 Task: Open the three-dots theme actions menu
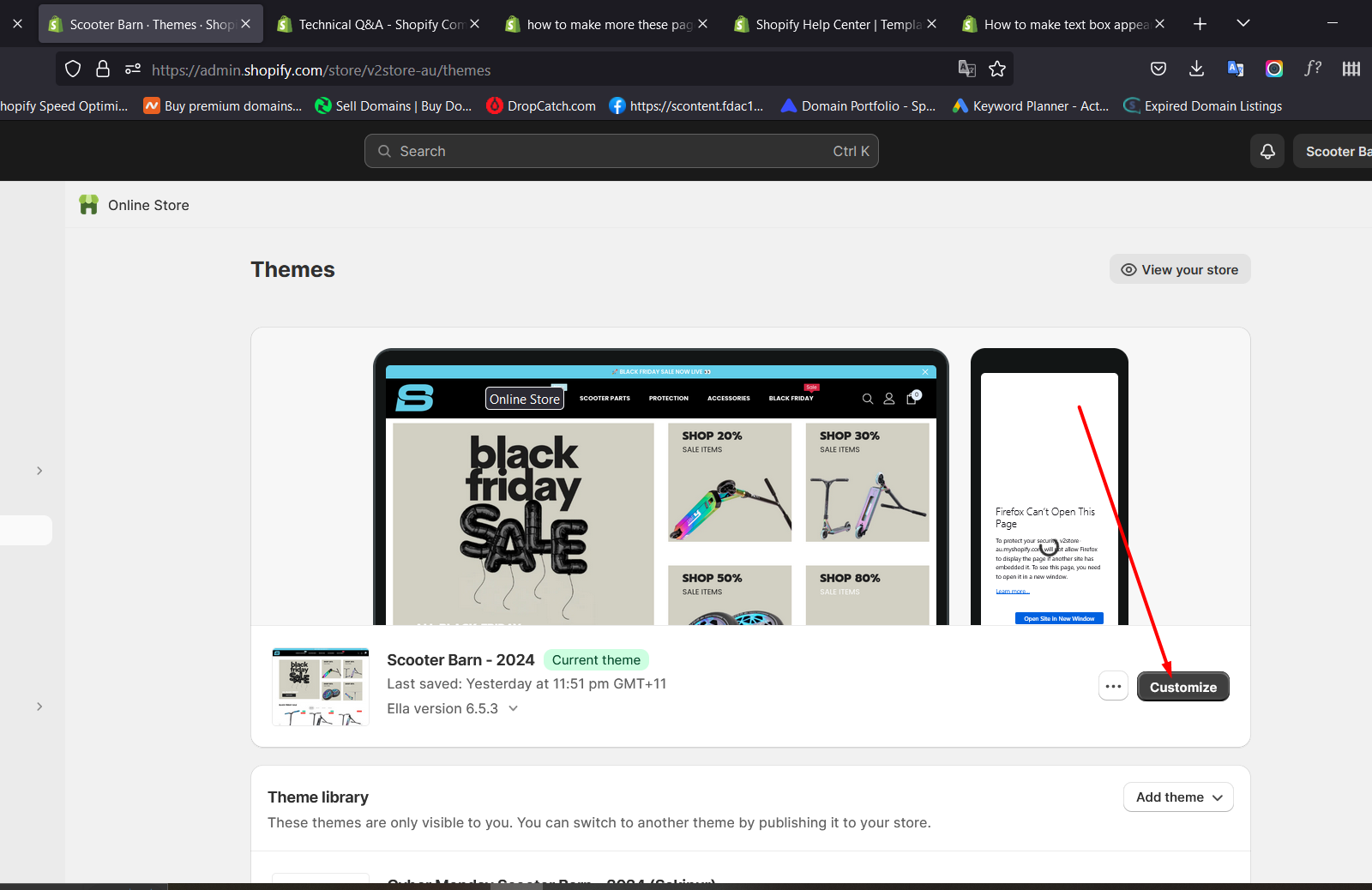(1113, 687)
